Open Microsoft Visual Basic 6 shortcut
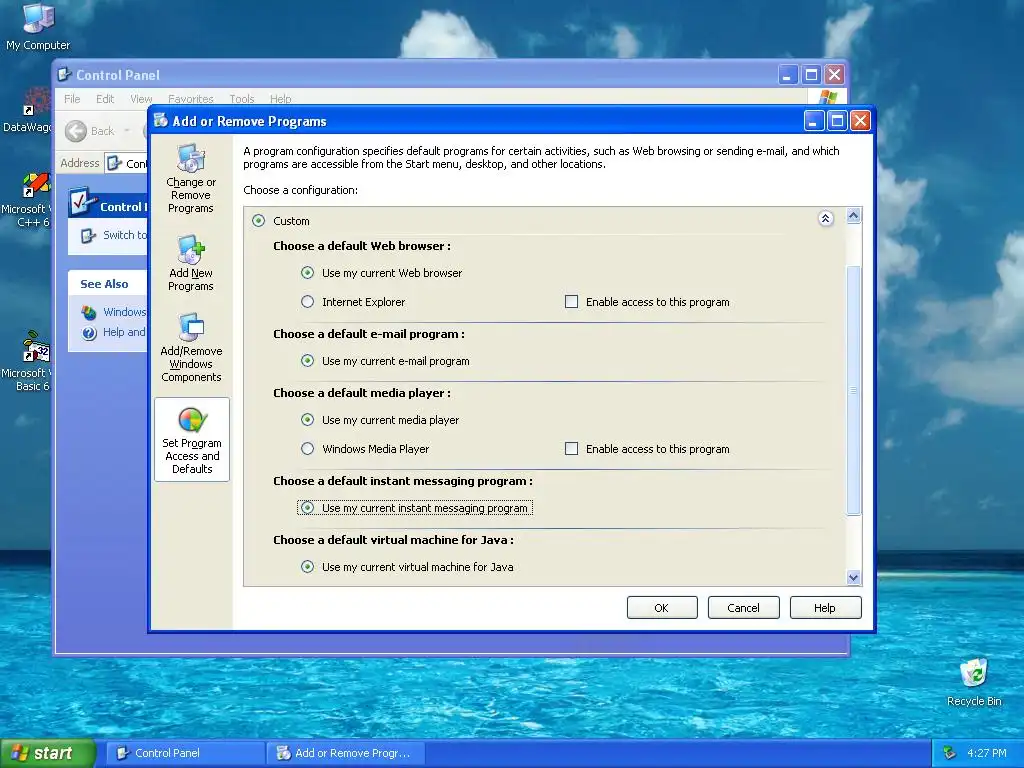Image resolution: width=1024 pixels, height=768 pixels. (x=28, y=362)
